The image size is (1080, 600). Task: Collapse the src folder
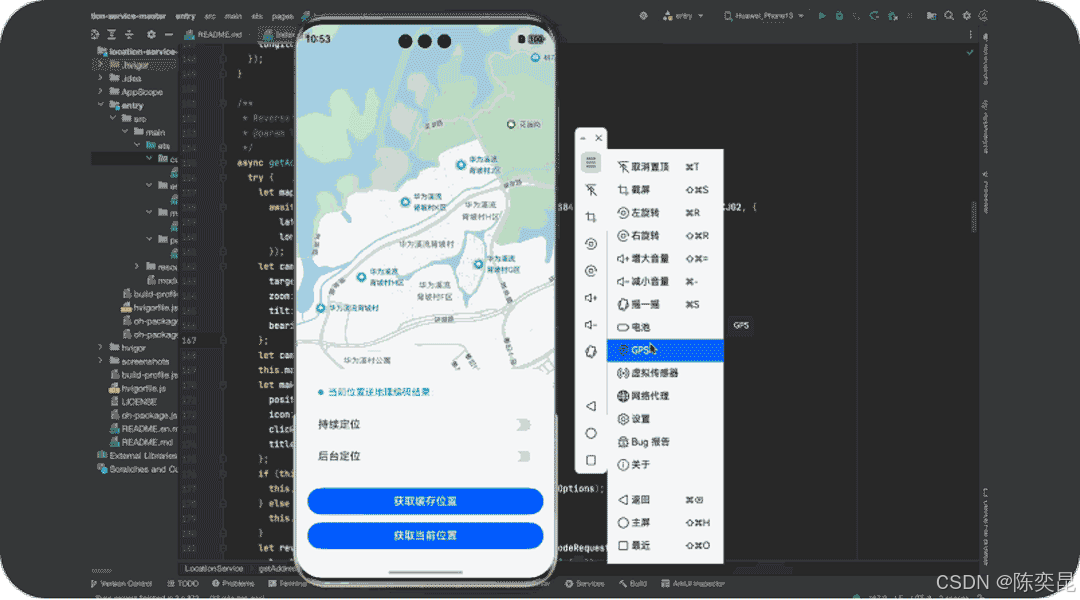click(113, 118)
